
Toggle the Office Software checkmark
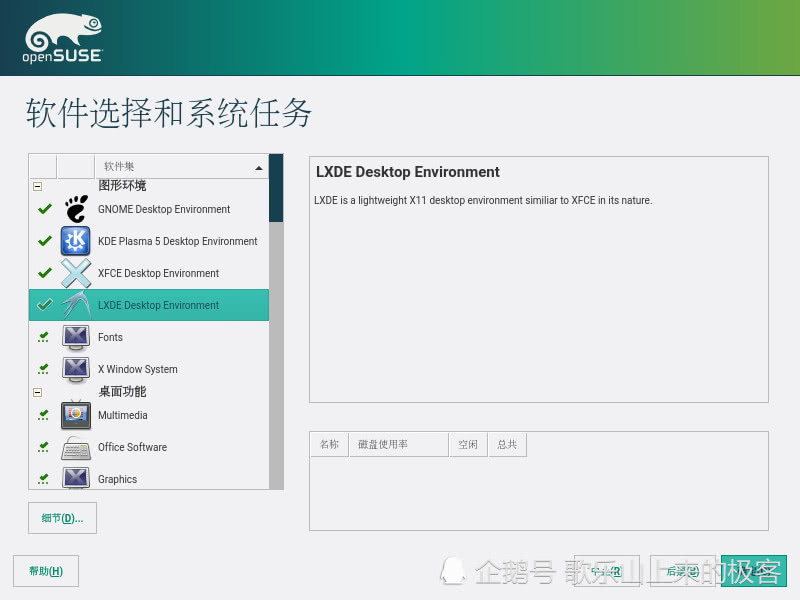(44, 447)
